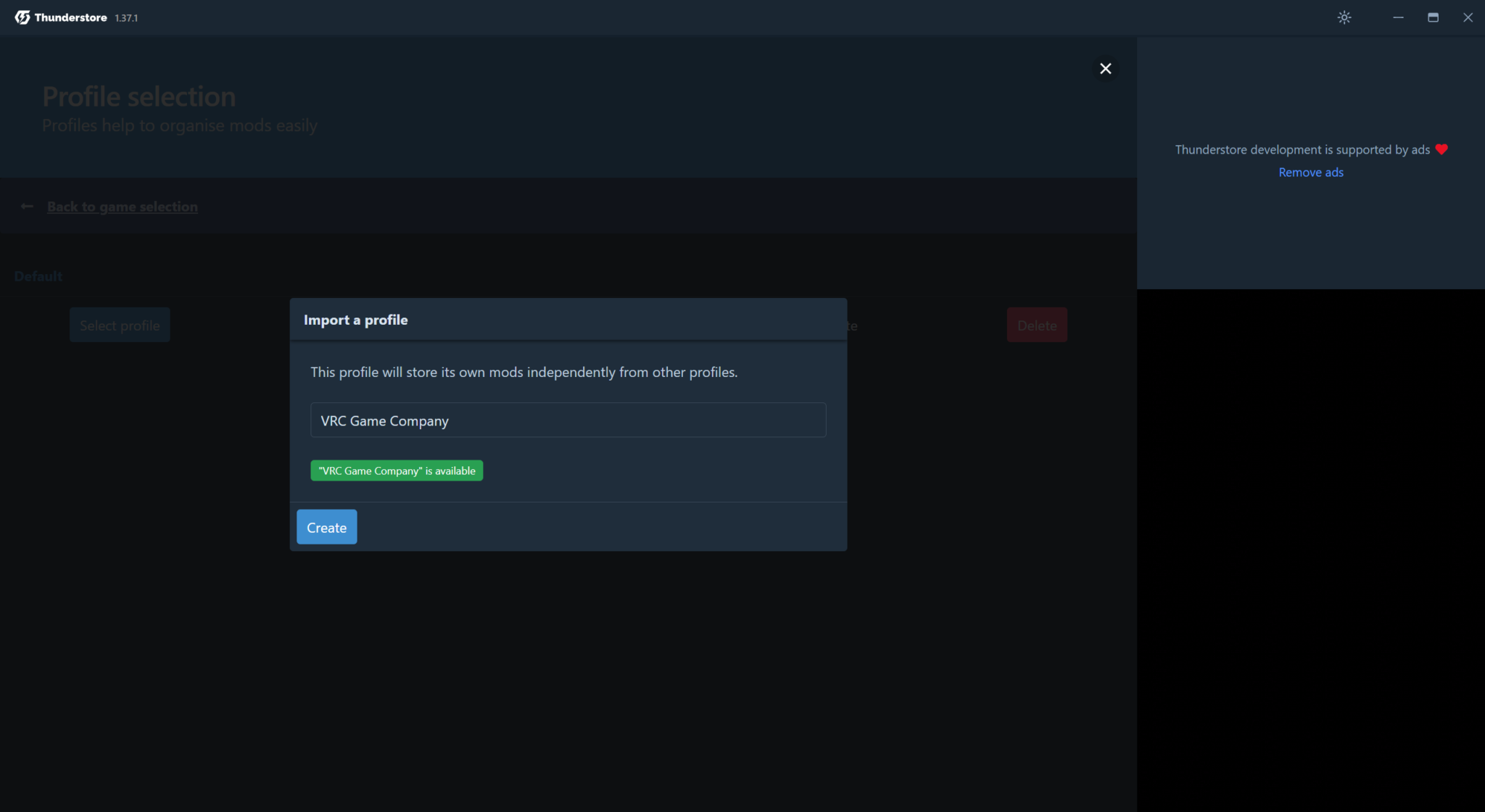Viewport: 1485px width, 812px height.
Task: Focus the profile name input field
Action: pos(568,420)
